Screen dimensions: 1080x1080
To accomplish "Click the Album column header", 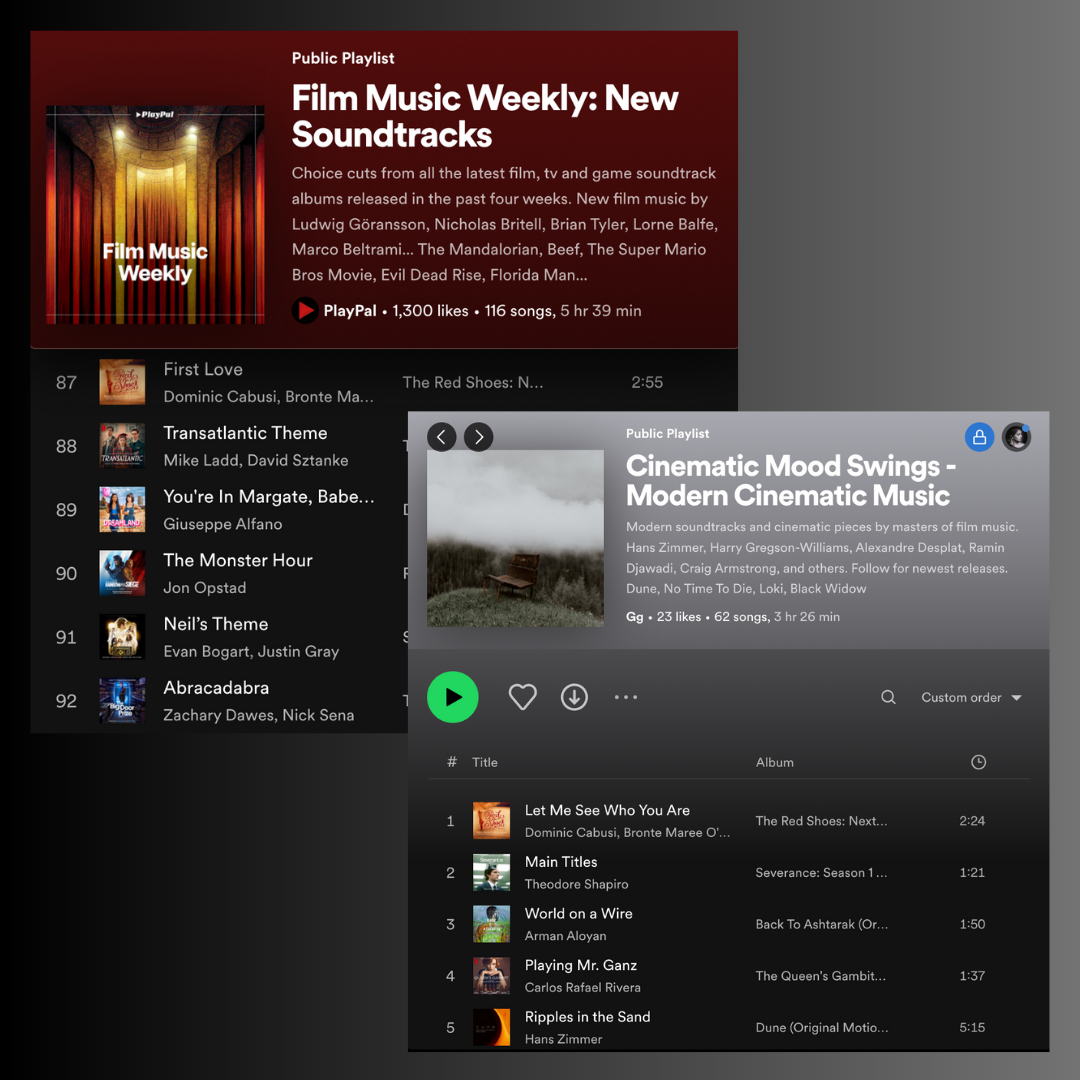I will tap(775, 762).
